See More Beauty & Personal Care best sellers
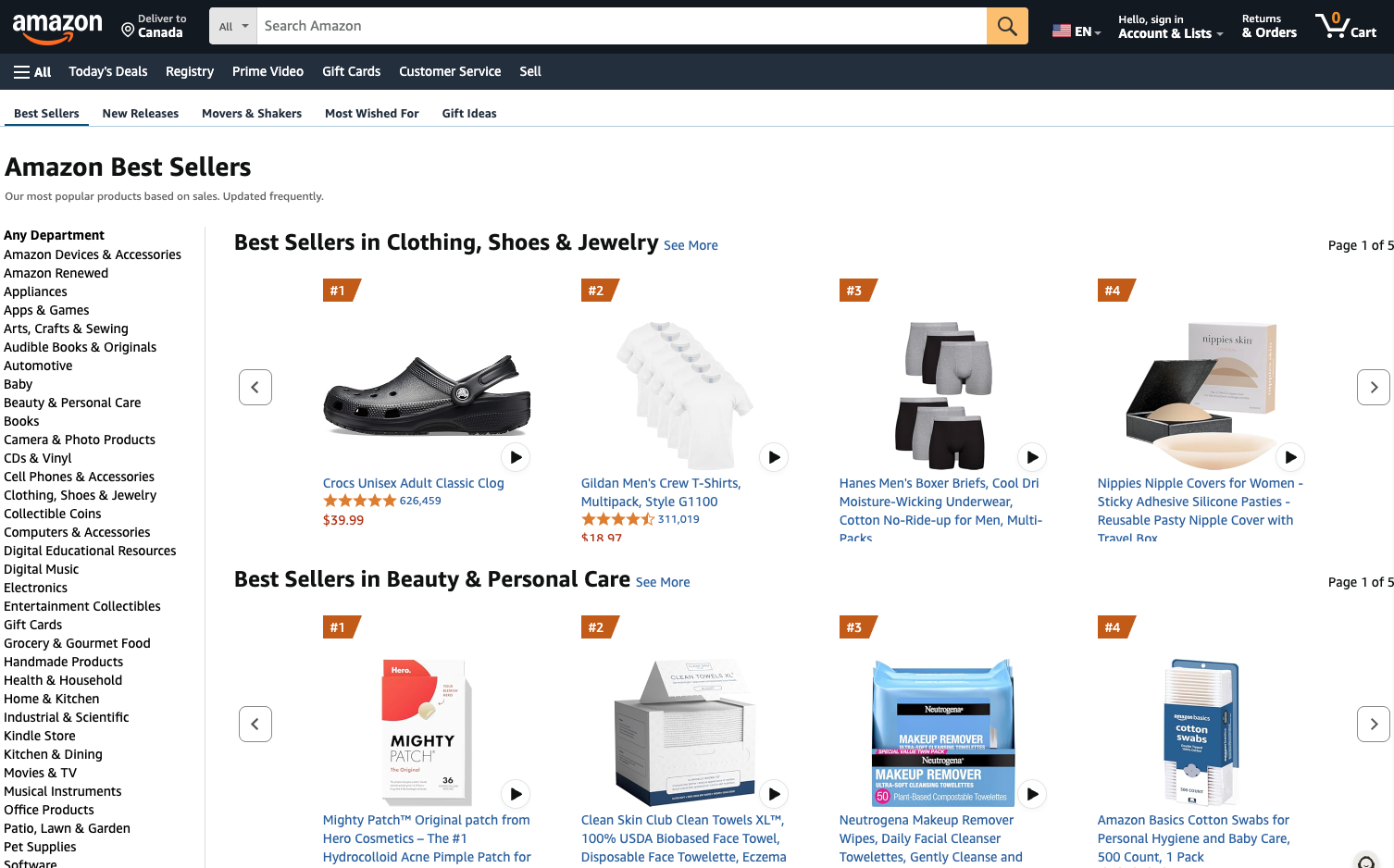Image resolution: width=1394 pixels, height=868 pixels. tap(663, 581)
